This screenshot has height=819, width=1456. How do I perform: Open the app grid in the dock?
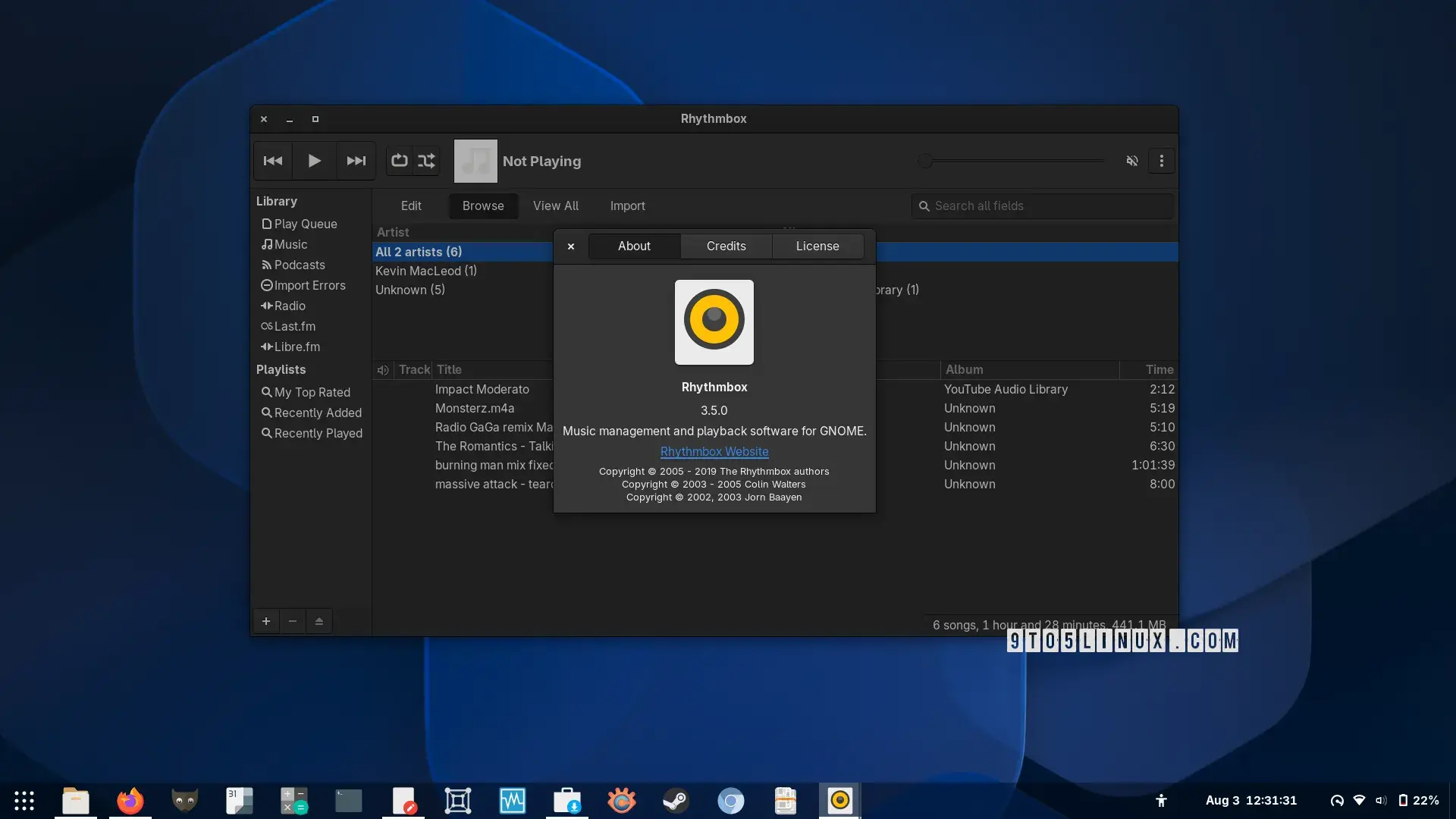point(24,801)
